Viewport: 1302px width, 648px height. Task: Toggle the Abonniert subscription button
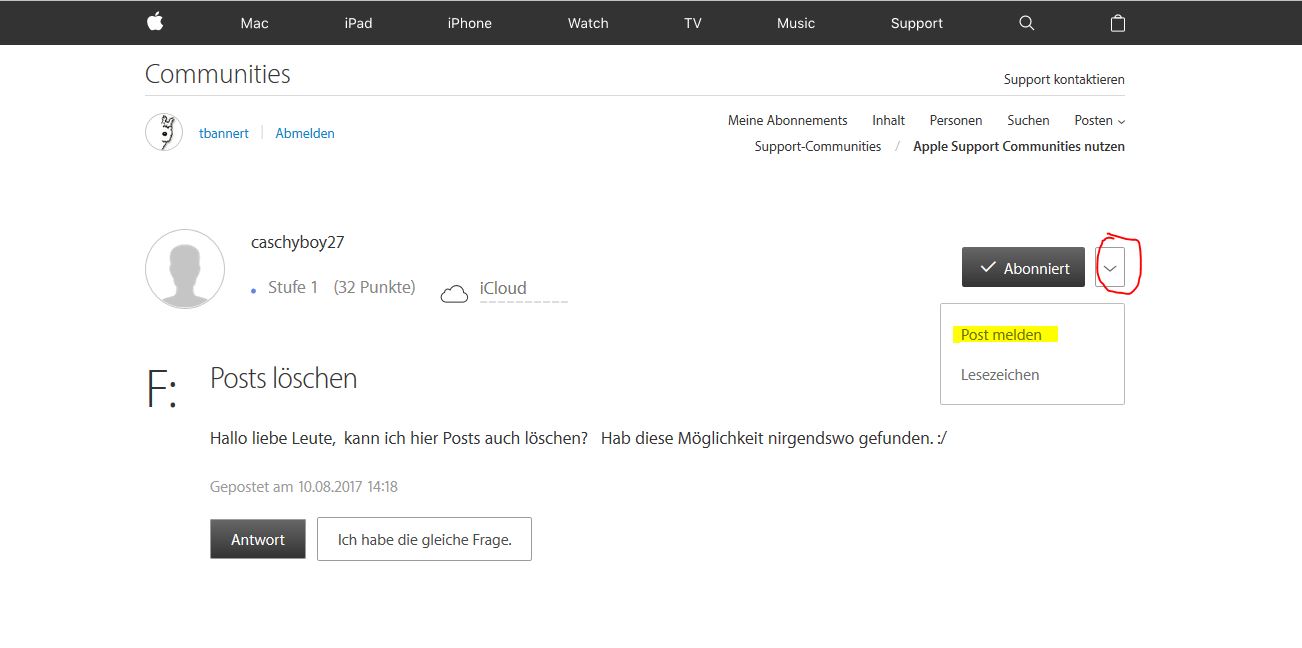[x=1023, y=268]
